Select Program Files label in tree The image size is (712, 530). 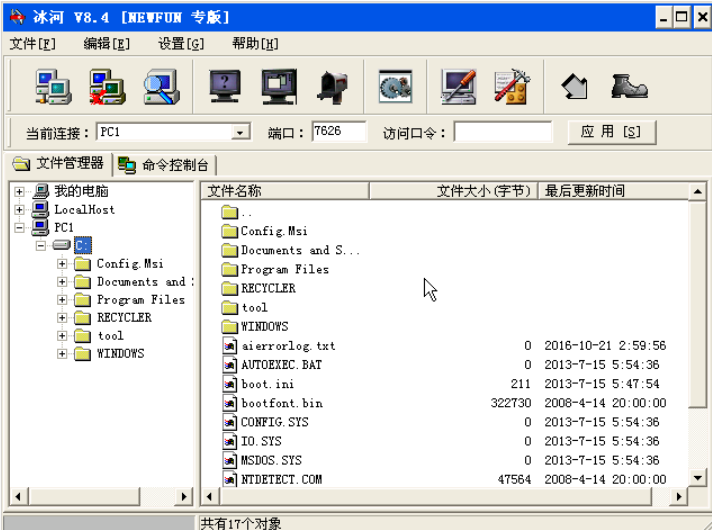[141, 300]
